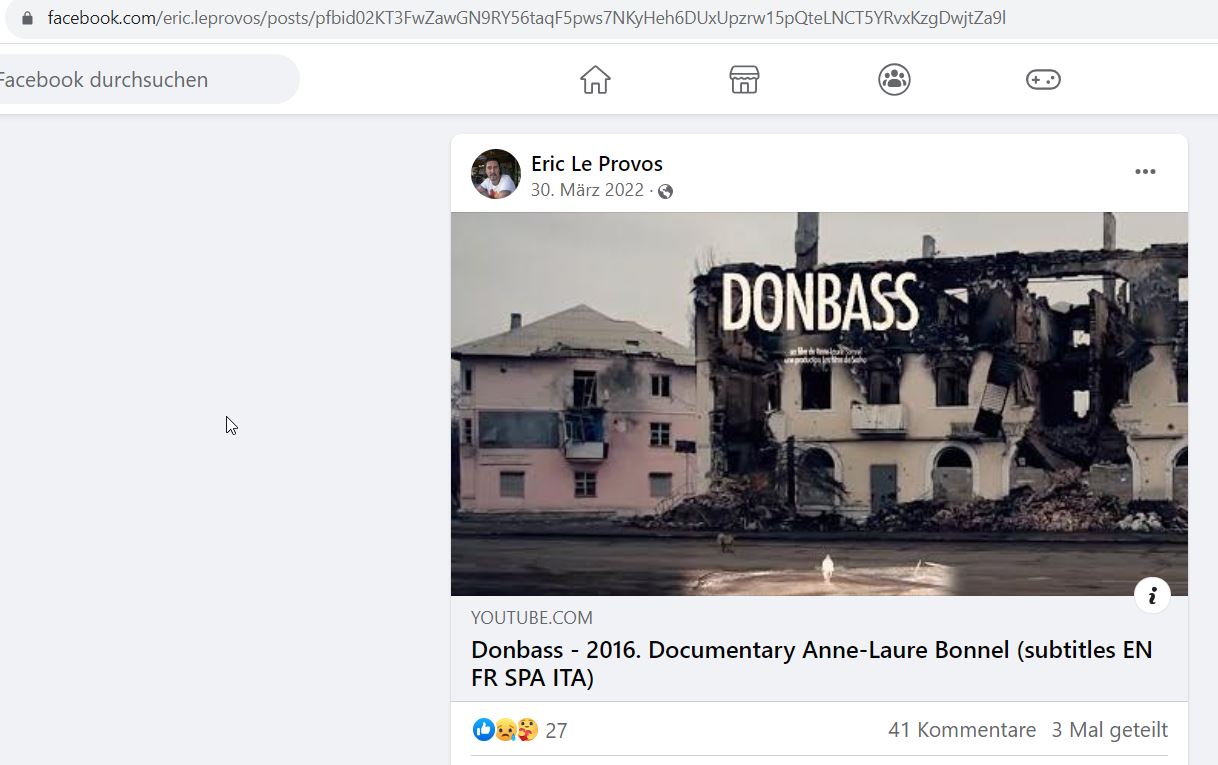Open the Groups icon in top navigation
The width and height of the screenshot is (1218, 765).
click(x=894, y=79)
